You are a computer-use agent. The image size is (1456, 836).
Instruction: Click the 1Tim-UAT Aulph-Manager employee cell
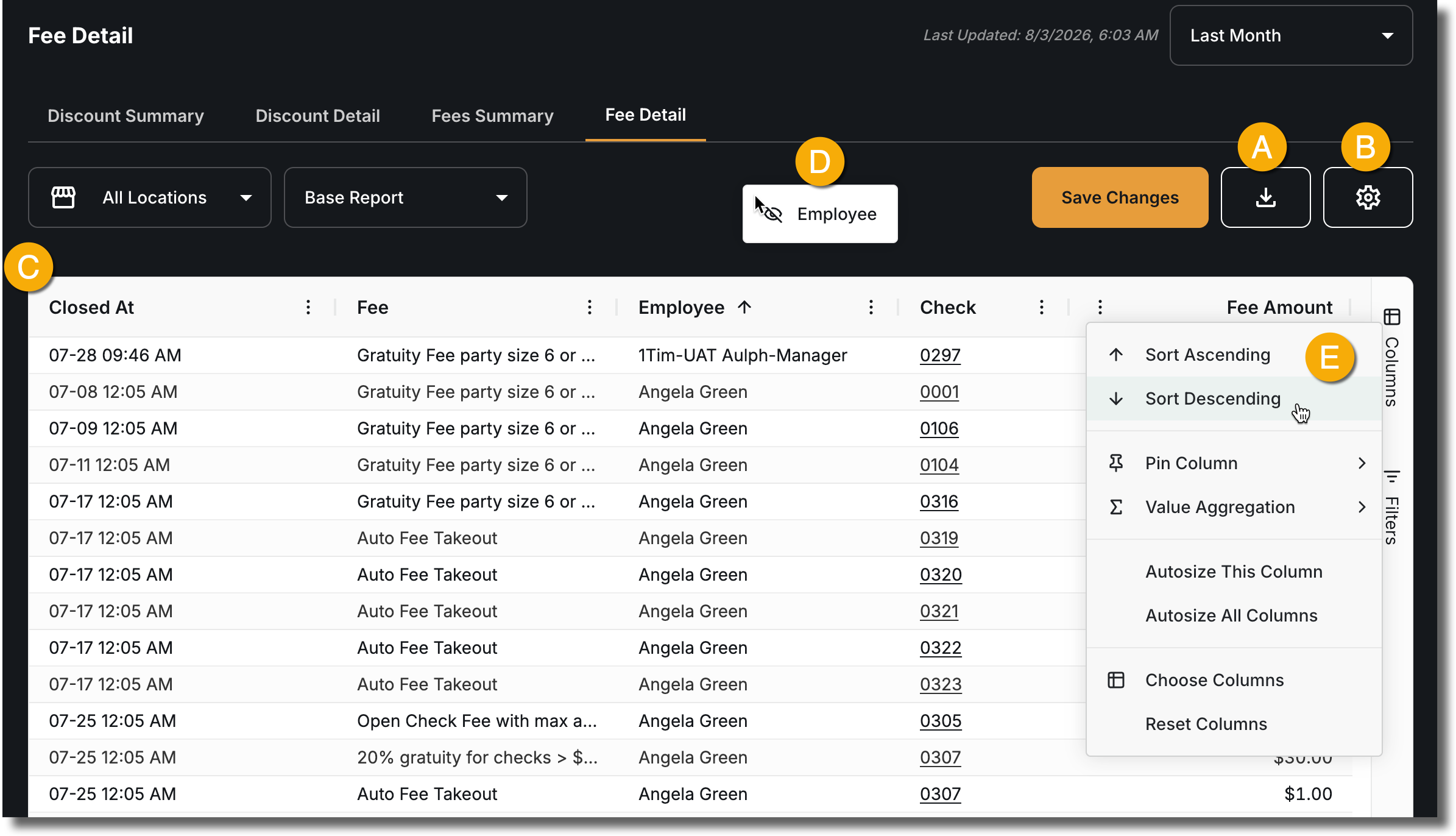pyautogui.click(x=743, y=355)
